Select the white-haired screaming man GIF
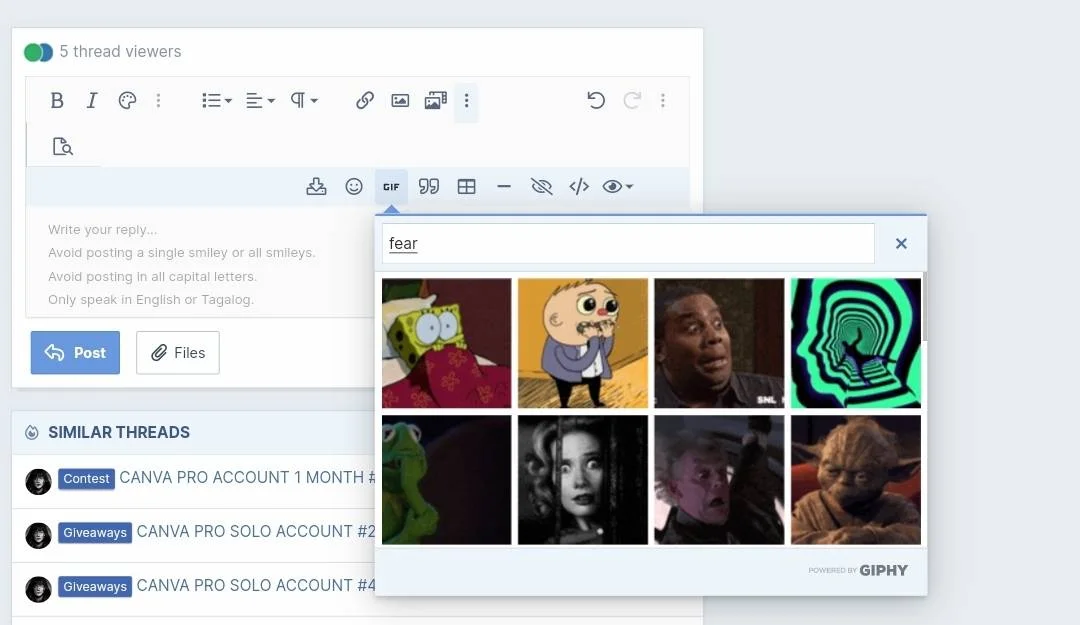The image size is (1080, 625). point(719,480)
